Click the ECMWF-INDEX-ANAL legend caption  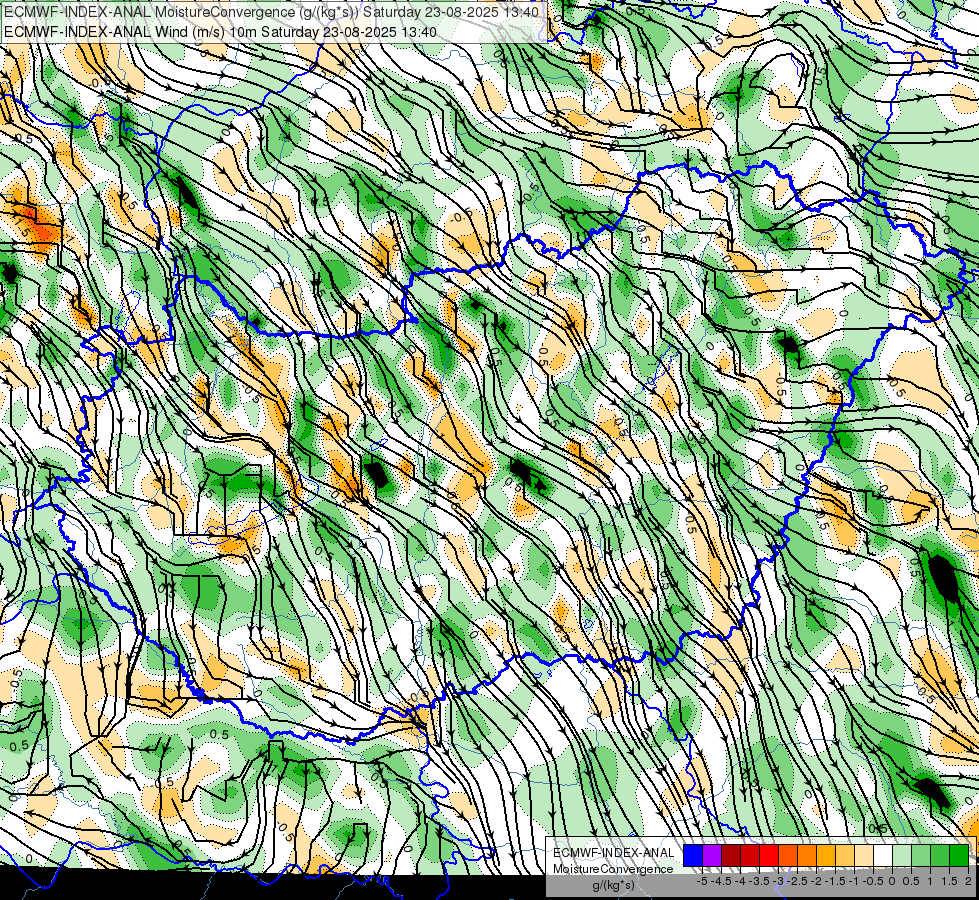pyautogui.click(x=613, y=853)
